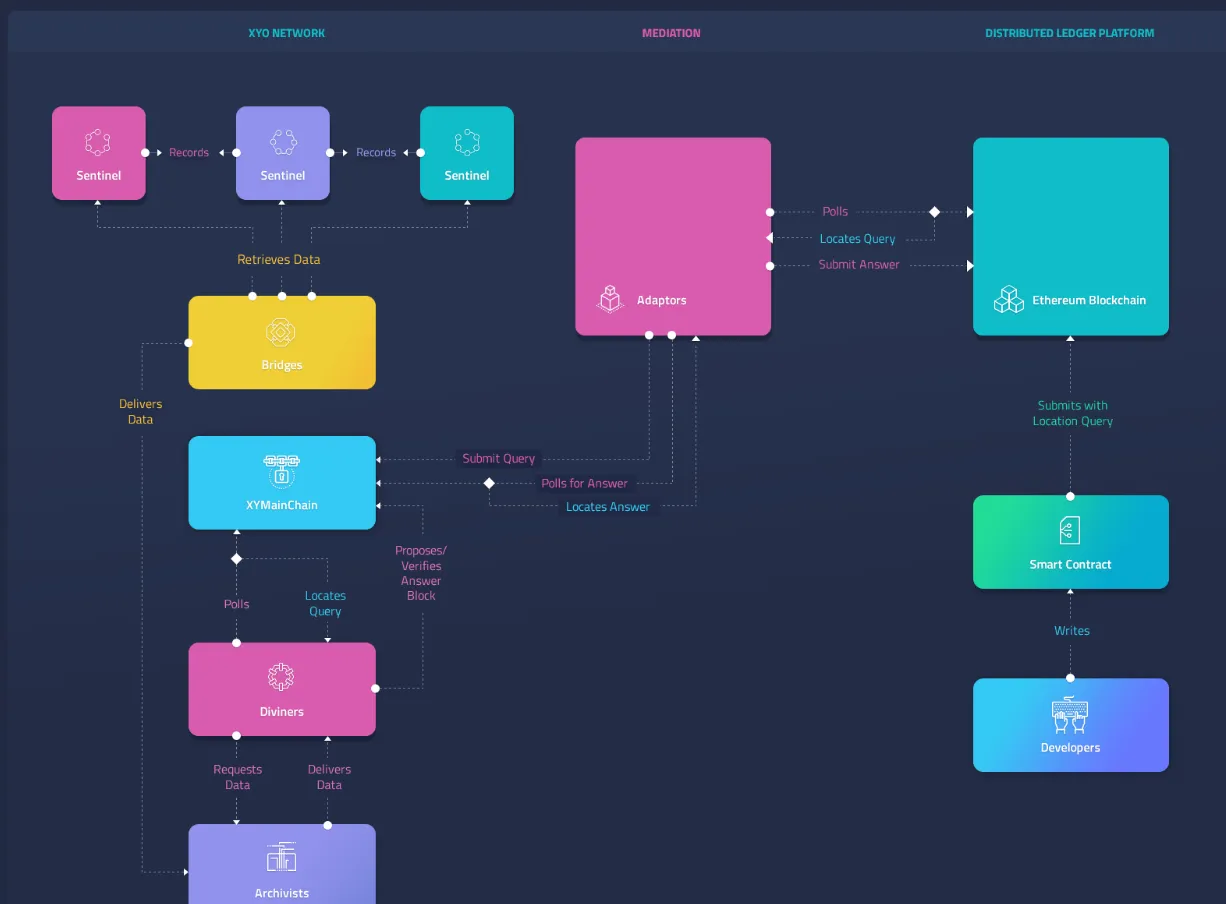Click the Developers keyboard icon
Viewport: 1226px width, 904px height.
[x=1070, y=713]
